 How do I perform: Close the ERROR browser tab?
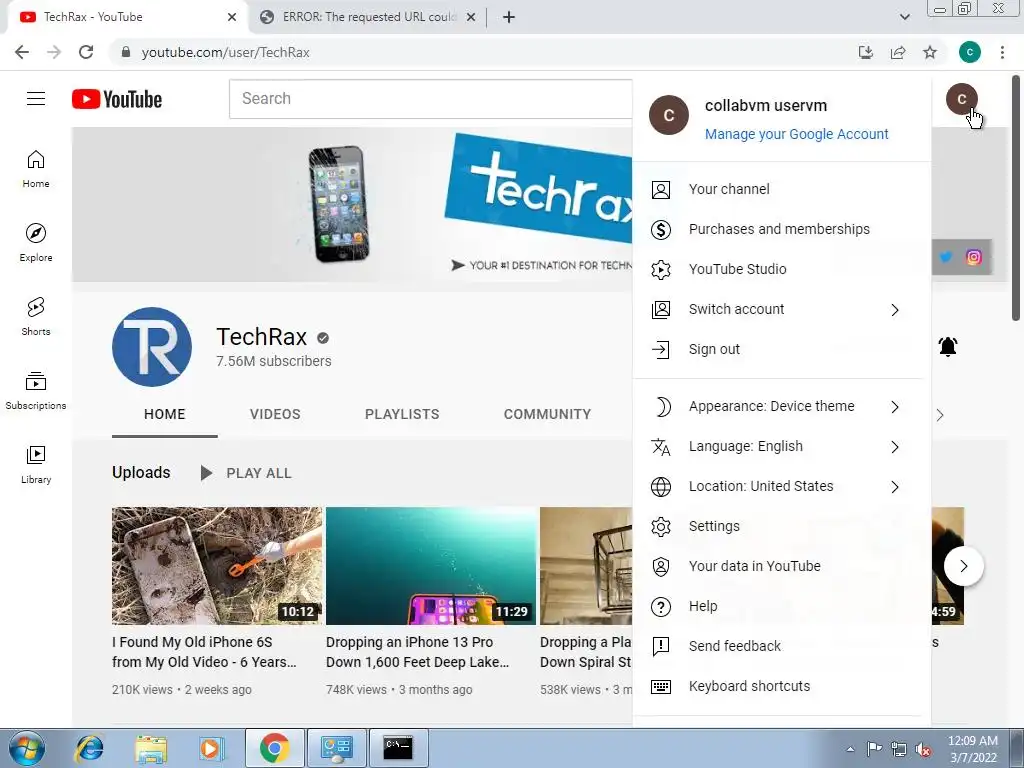point(470,17)
